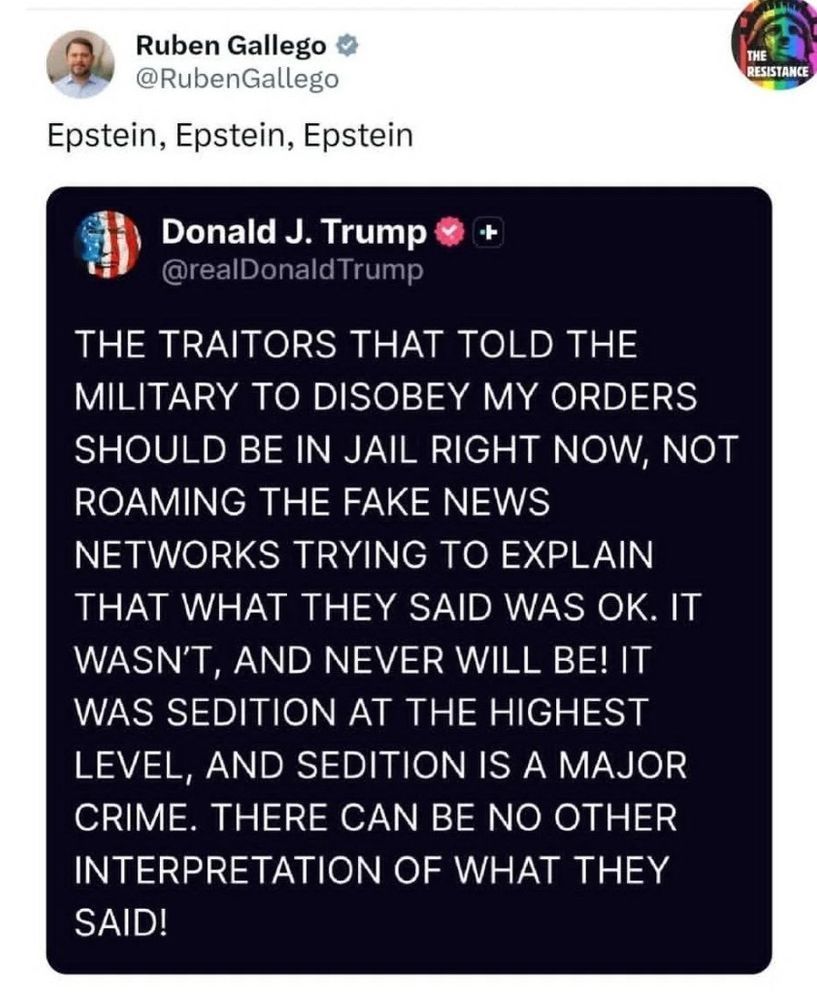817x1000 pixels.
Task: Click the red verified badge beside Trump
Action: 449,233
